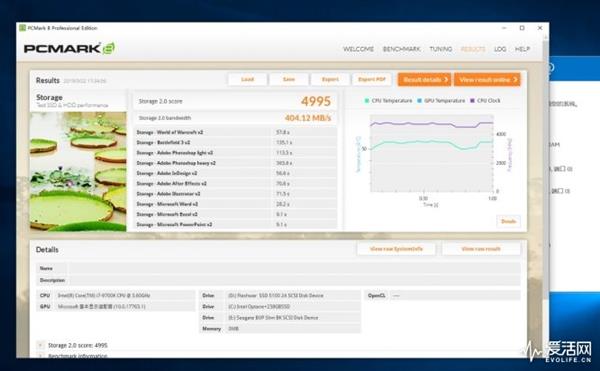
Task: Click the PCMark title bar app icon
Action: [x=23, y=28]
